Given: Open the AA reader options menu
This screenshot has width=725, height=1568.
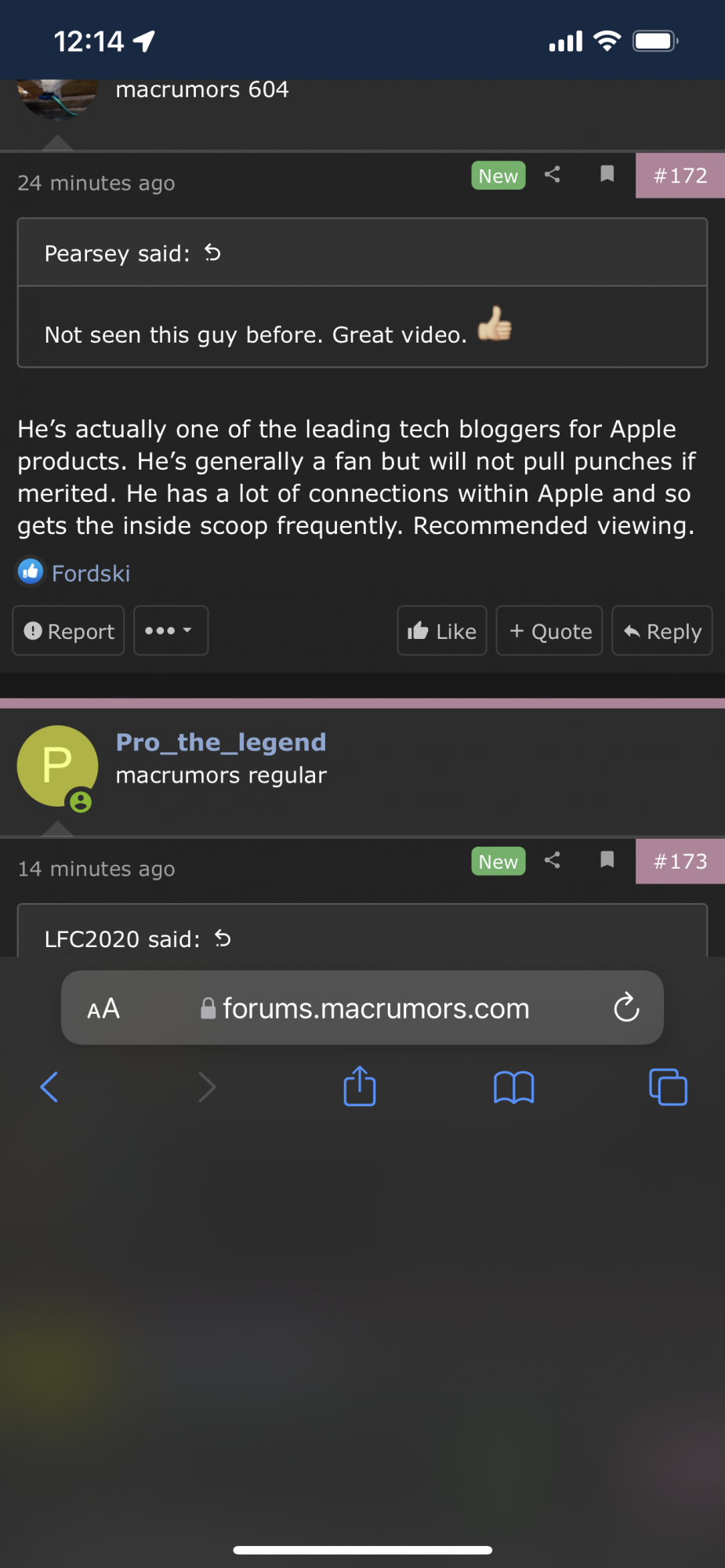Looking at the screenshot, I should coord(103,1008).
